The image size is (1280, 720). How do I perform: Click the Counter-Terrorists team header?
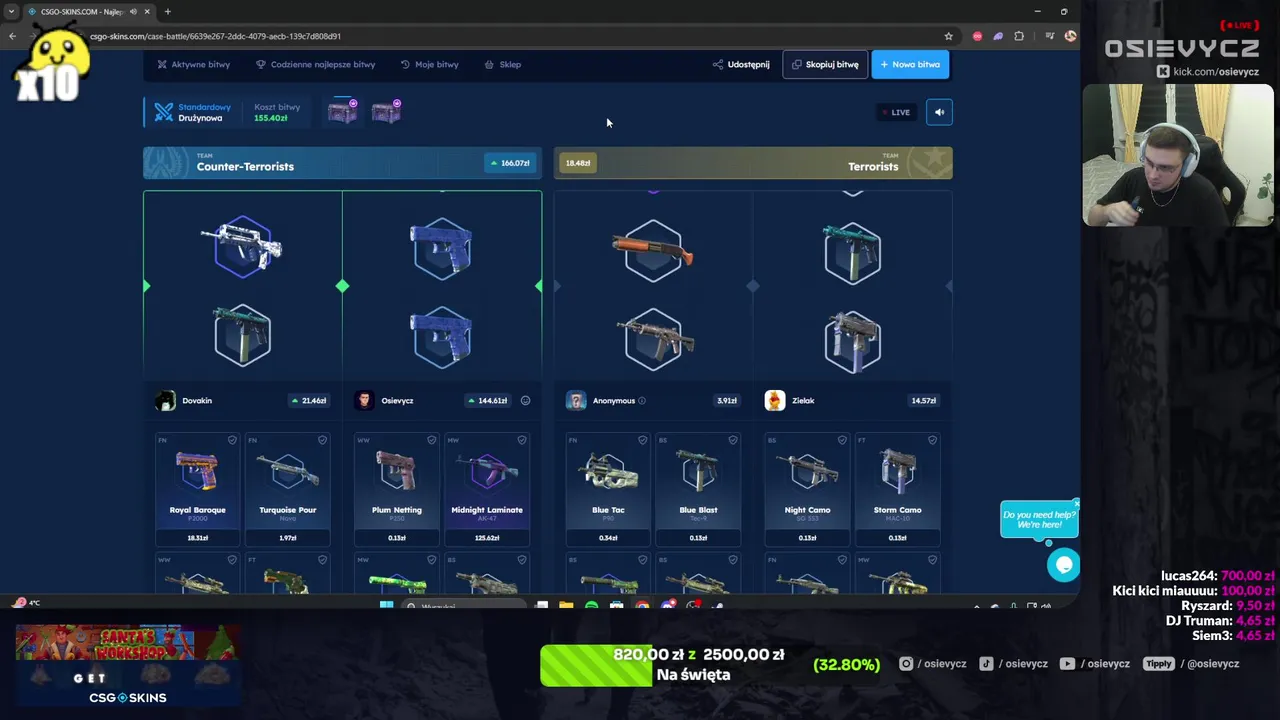(342, 163)
